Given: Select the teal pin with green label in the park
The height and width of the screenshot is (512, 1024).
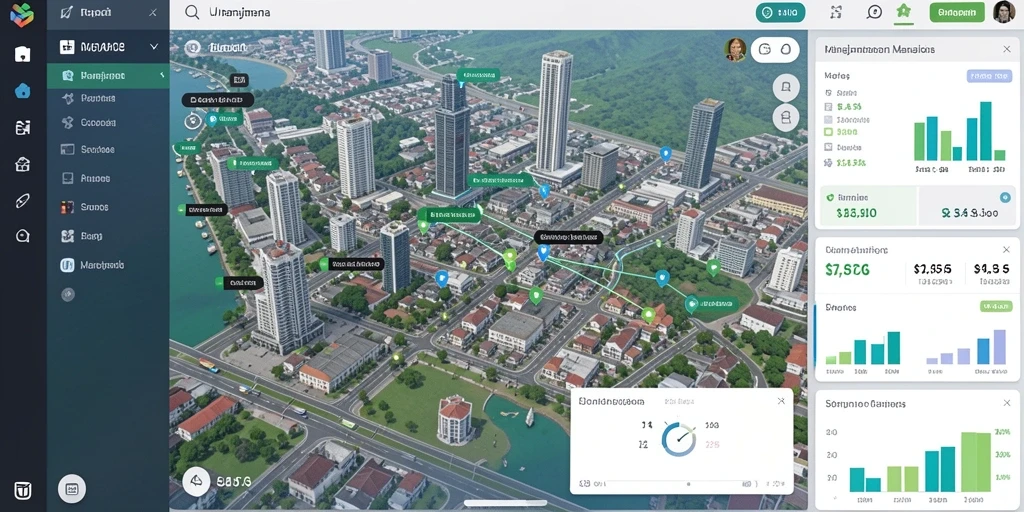Looking at the screenshot, I should pos(691,304).
